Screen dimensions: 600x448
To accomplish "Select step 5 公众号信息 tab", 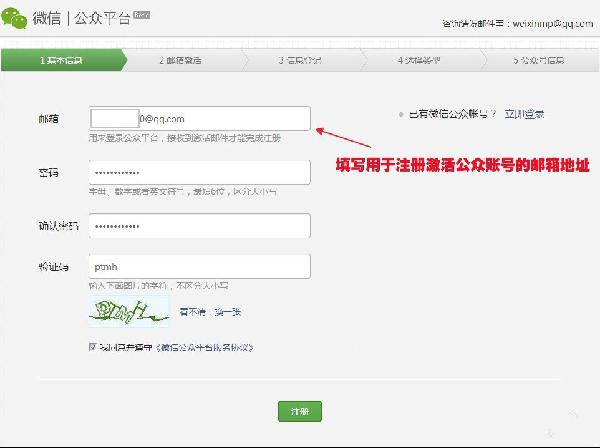I will click(x=540, y=60).
